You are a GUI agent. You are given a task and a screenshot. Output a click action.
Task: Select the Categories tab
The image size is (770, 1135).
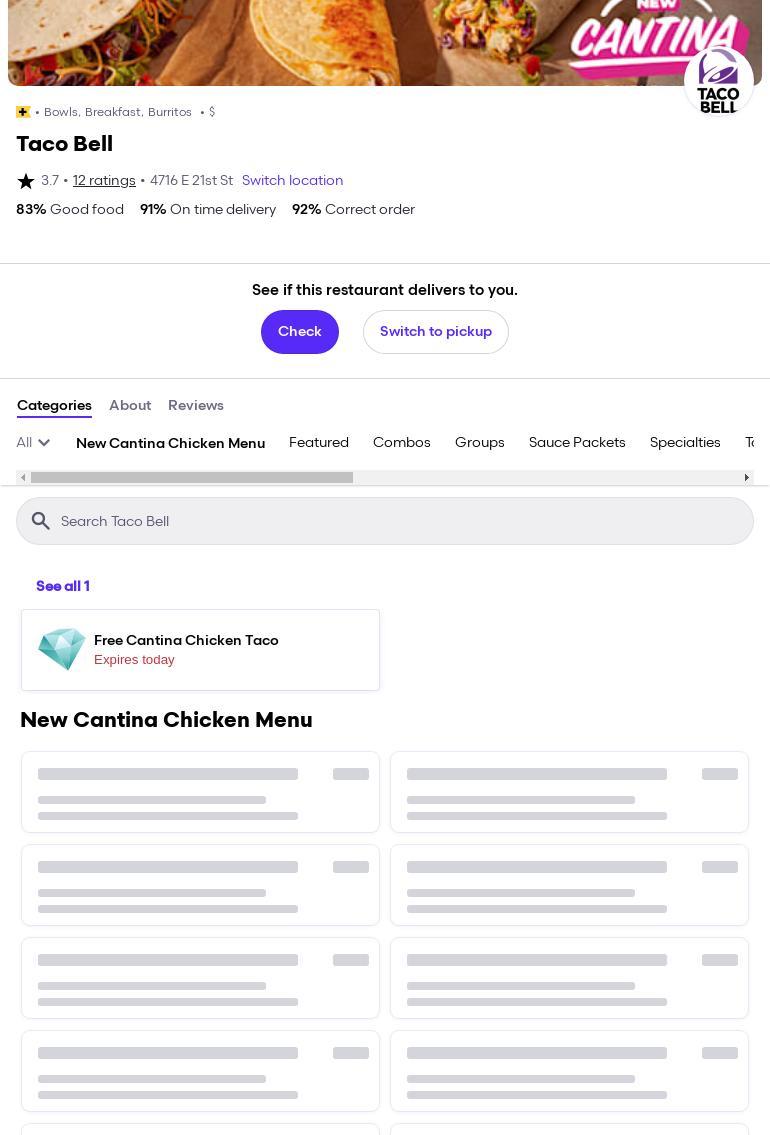[x=54, y=406]
